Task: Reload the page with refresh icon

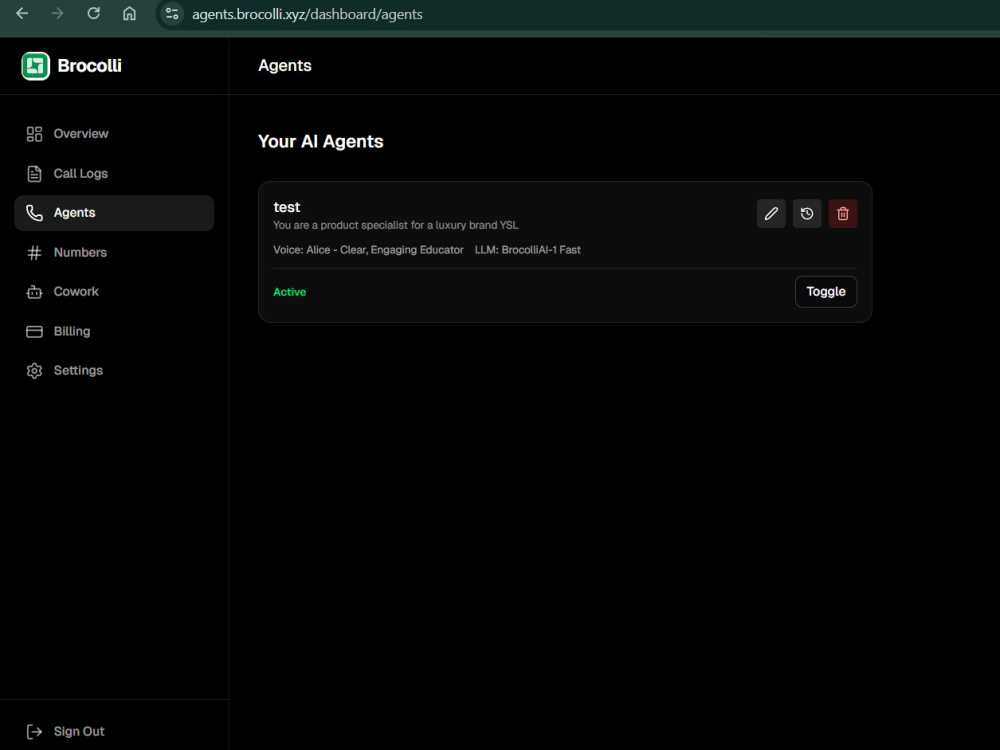Action: pyautogui.click(x=94, y=13)
